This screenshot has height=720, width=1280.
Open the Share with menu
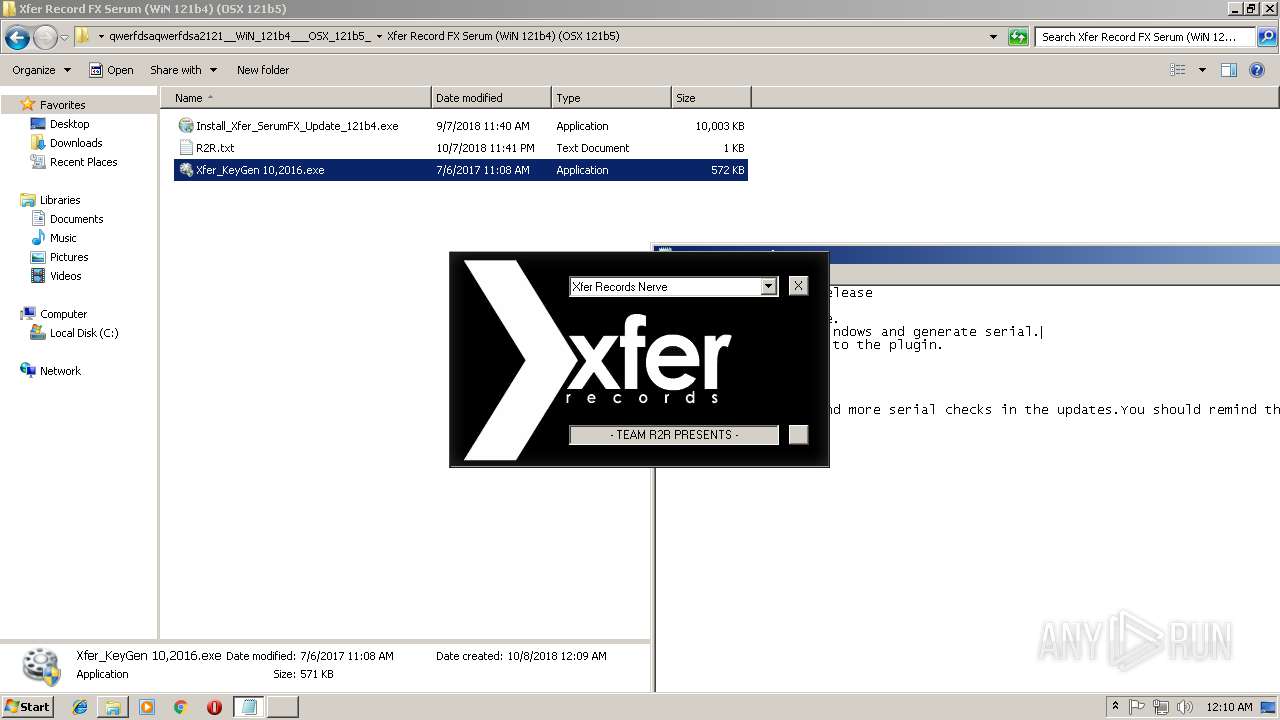[x=183, y=70]
